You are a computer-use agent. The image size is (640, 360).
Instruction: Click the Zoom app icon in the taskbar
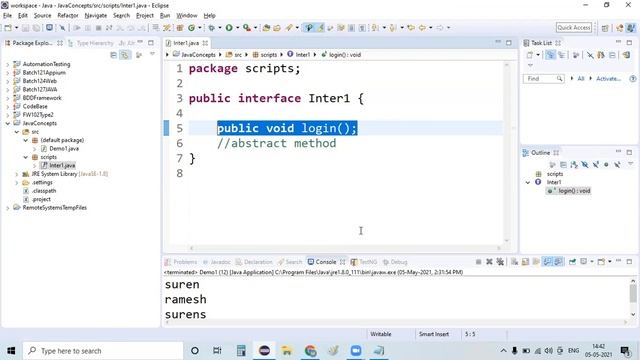click(356, 351)
